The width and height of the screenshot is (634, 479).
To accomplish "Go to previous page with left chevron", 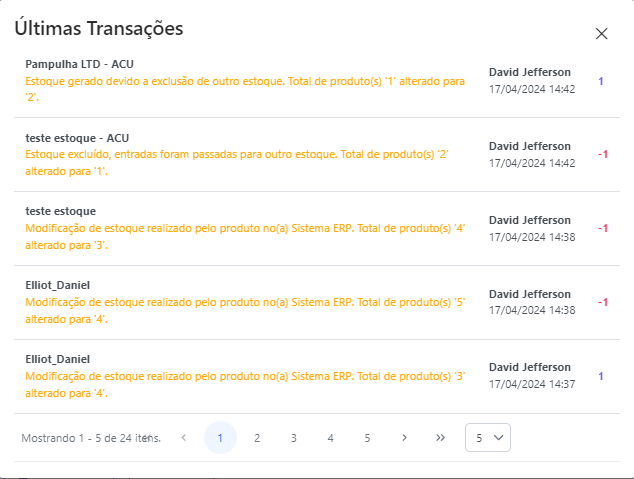I will [184, 438].
